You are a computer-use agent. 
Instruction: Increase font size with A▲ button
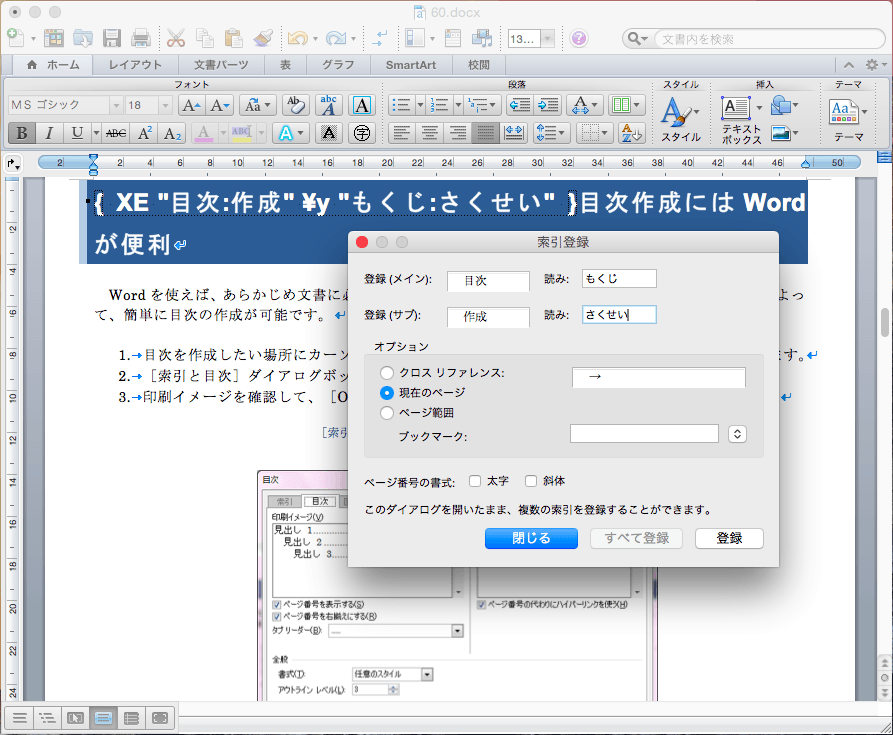click(x=191, y=105)
